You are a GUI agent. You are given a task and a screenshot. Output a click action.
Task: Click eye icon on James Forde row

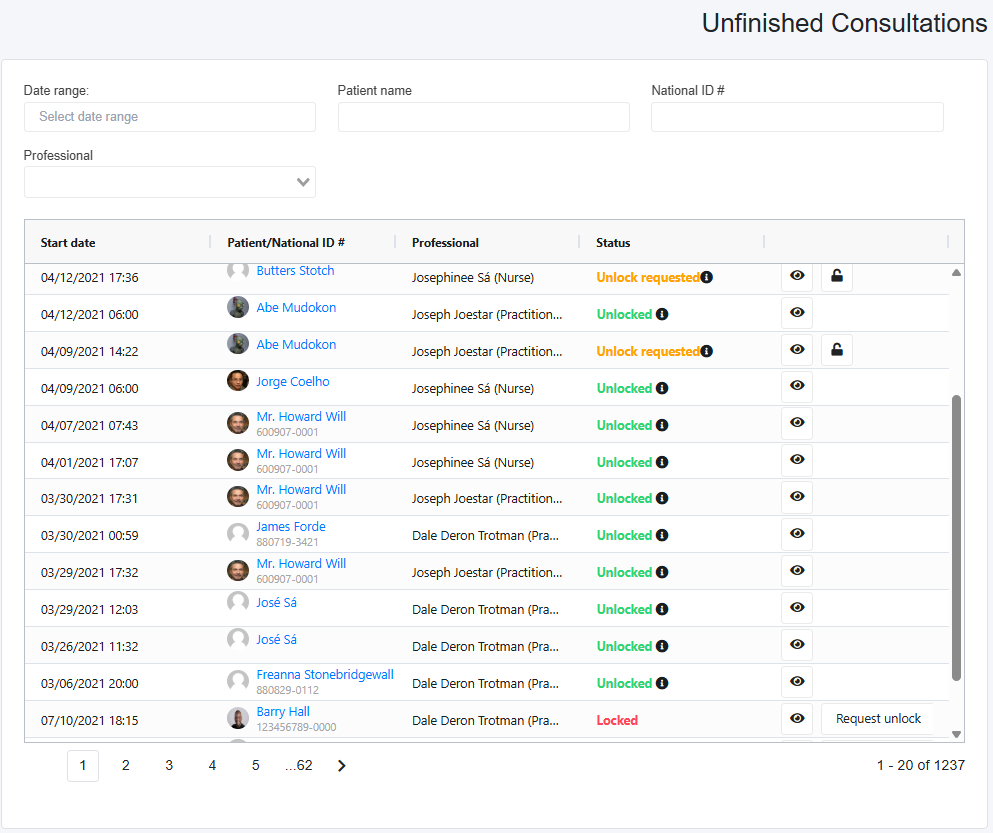tap(797, 534)
